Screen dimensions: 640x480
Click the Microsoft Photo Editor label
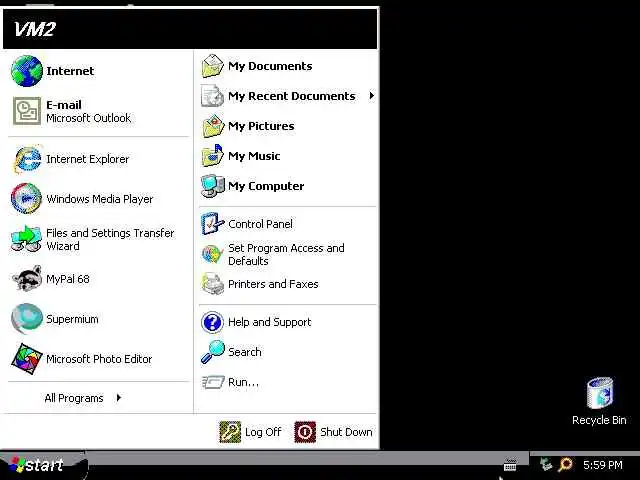99,359
